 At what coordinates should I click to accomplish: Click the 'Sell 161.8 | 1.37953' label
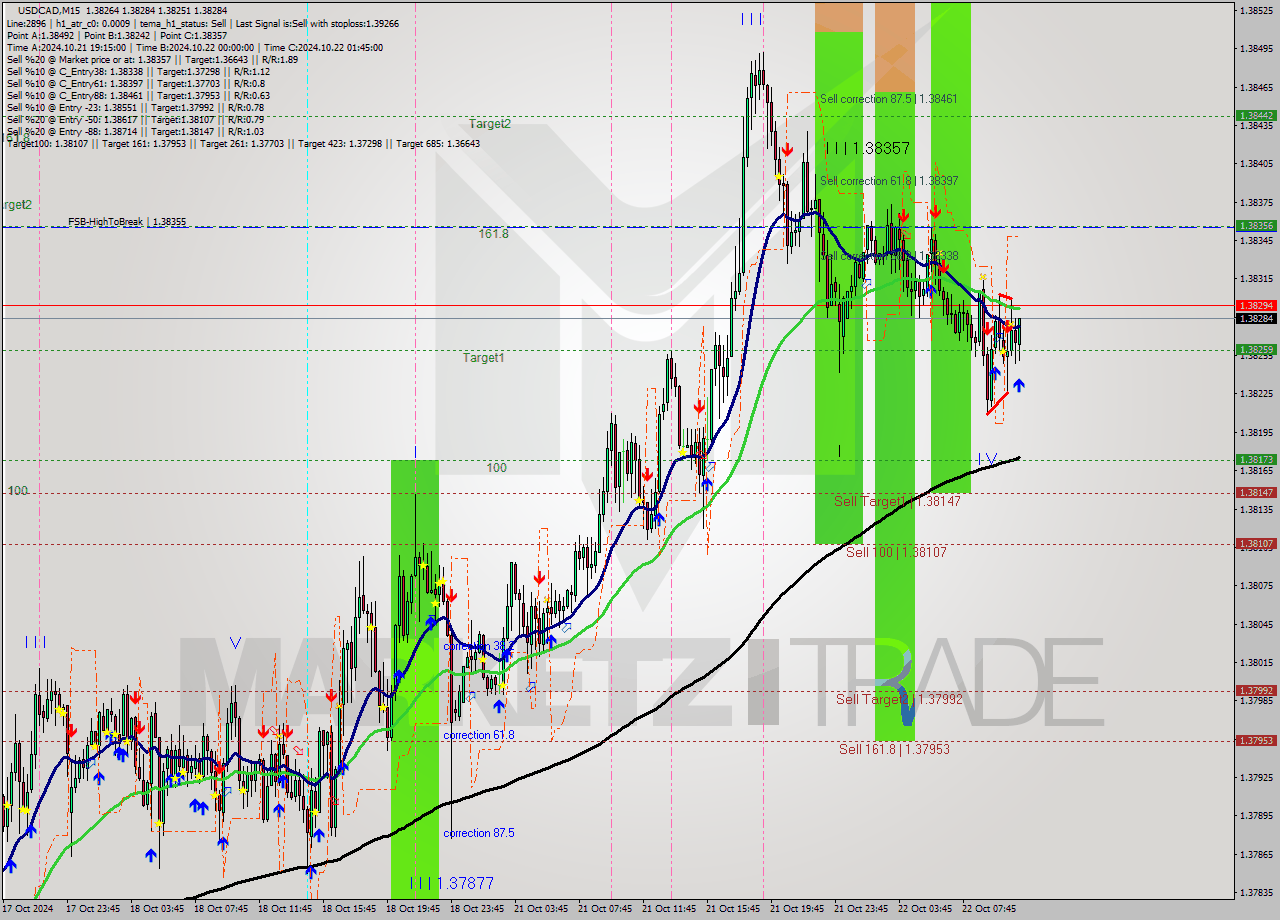894,749
